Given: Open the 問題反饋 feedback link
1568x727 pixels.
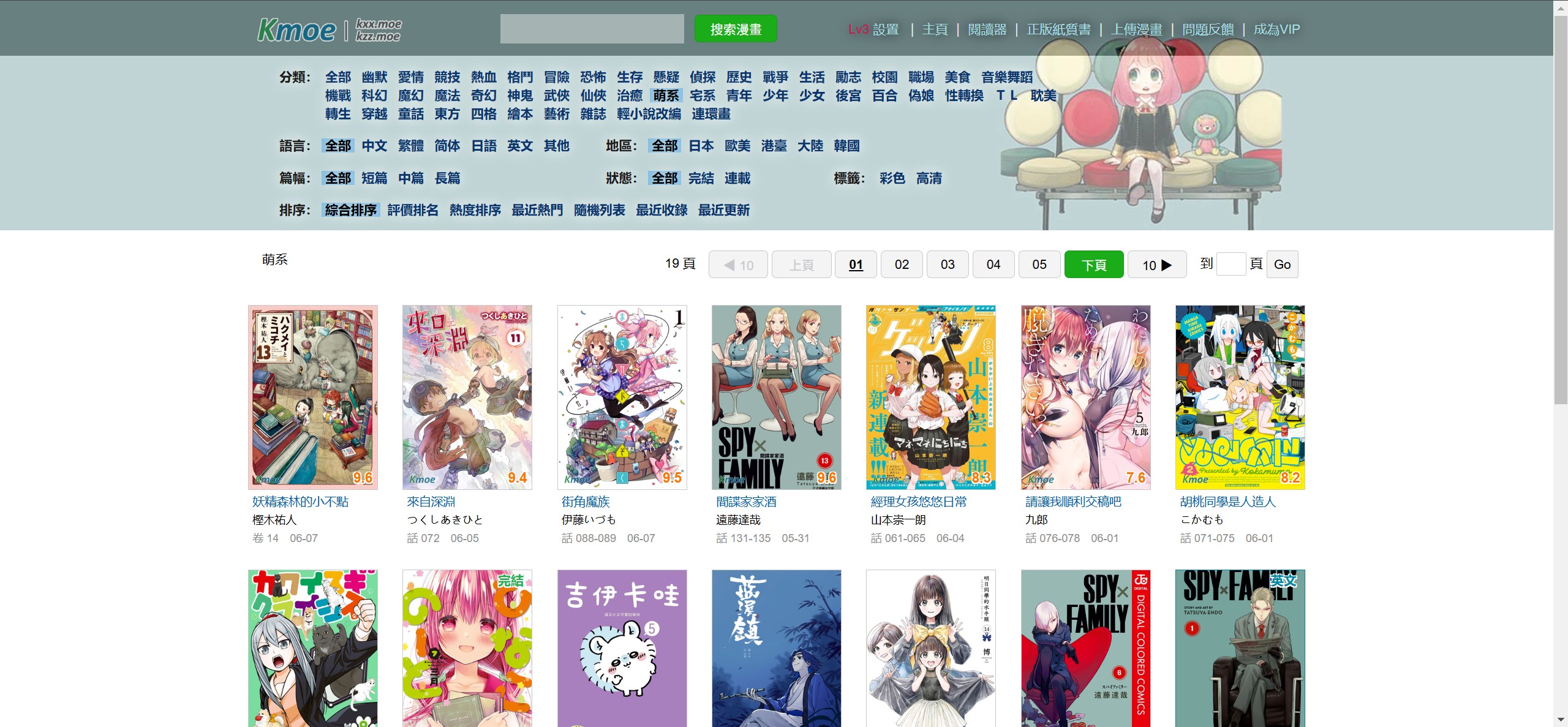Looking at the screenshot, I should click(1208, 29).
